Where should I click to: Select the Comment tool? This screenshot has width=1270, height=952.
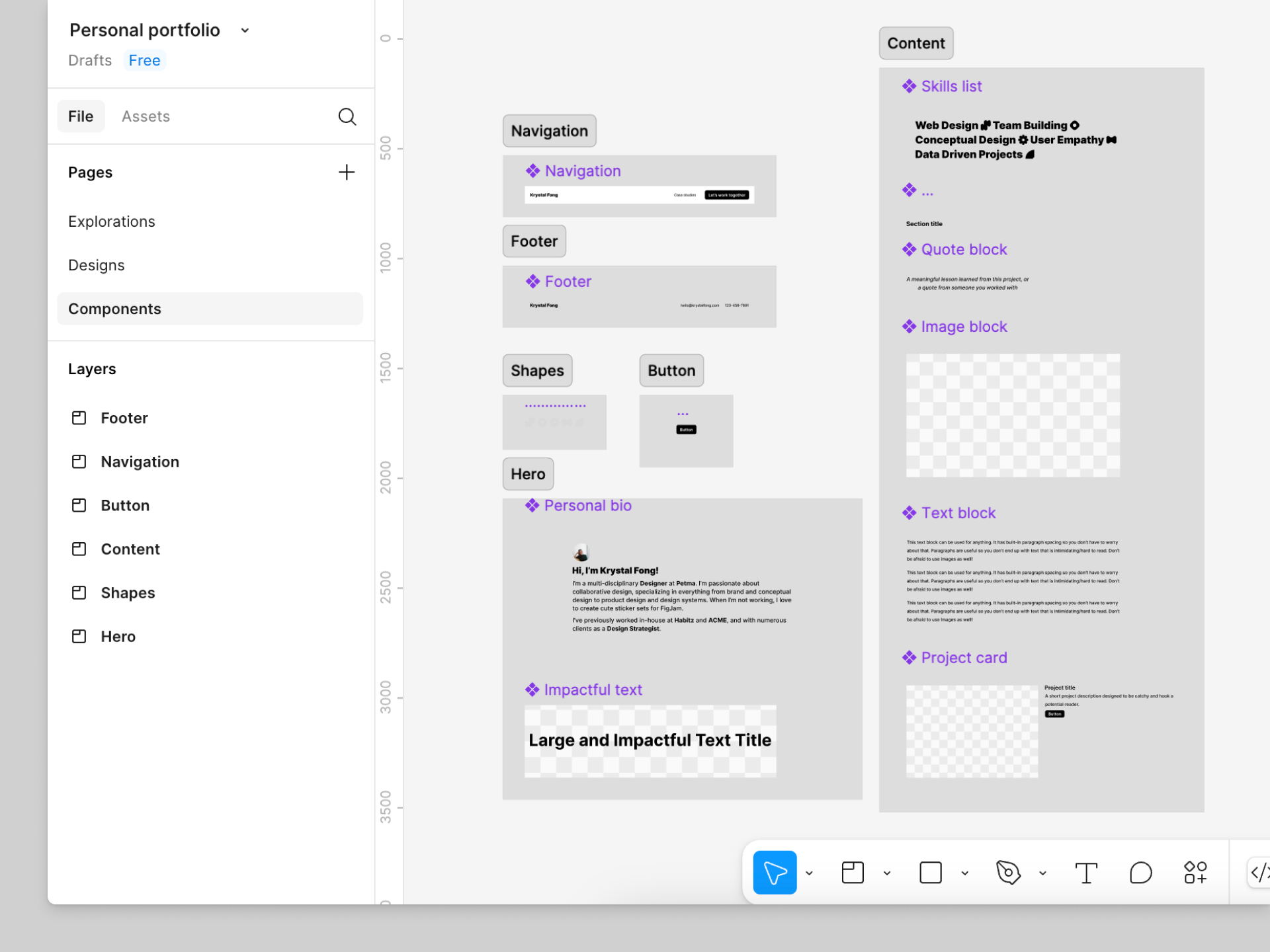[x=1140, y=873]
